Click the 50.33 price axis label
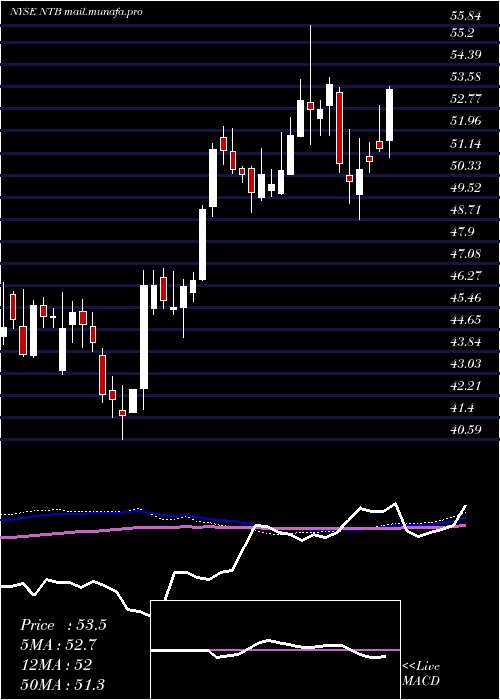 point(466,166)
